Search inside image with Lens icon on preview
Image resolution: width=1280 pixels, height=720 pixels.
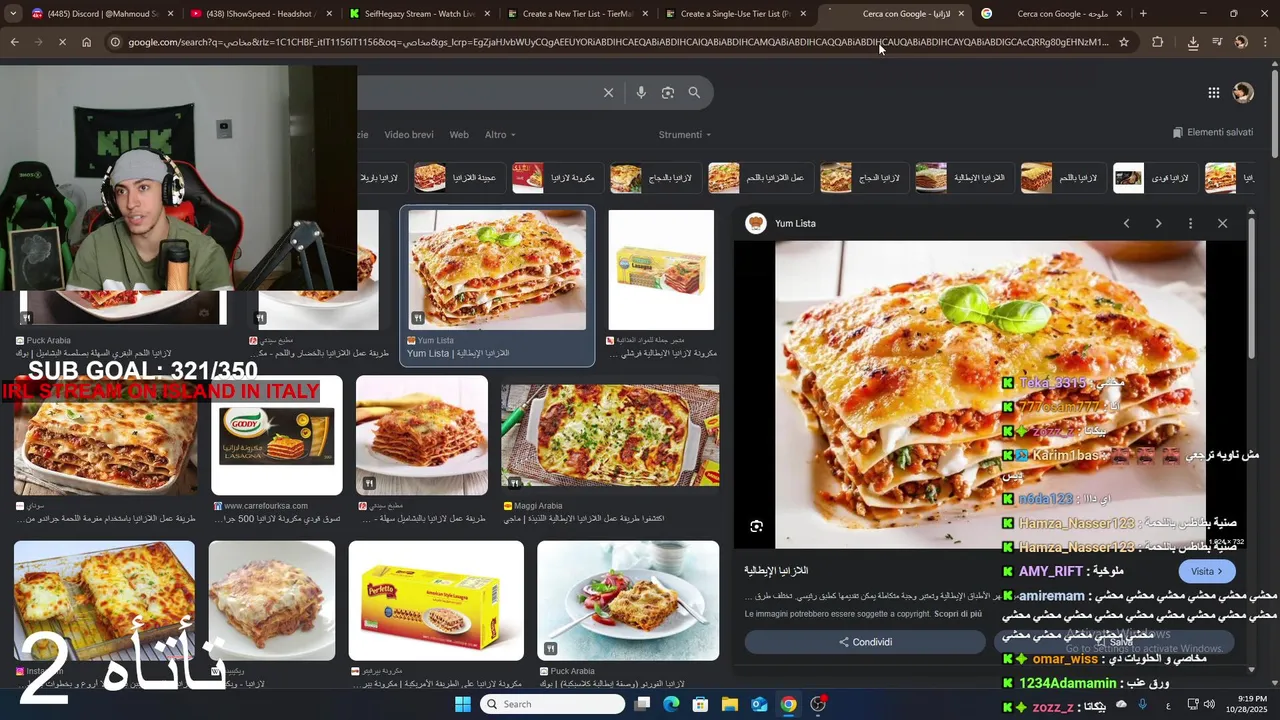coord(757,526)
